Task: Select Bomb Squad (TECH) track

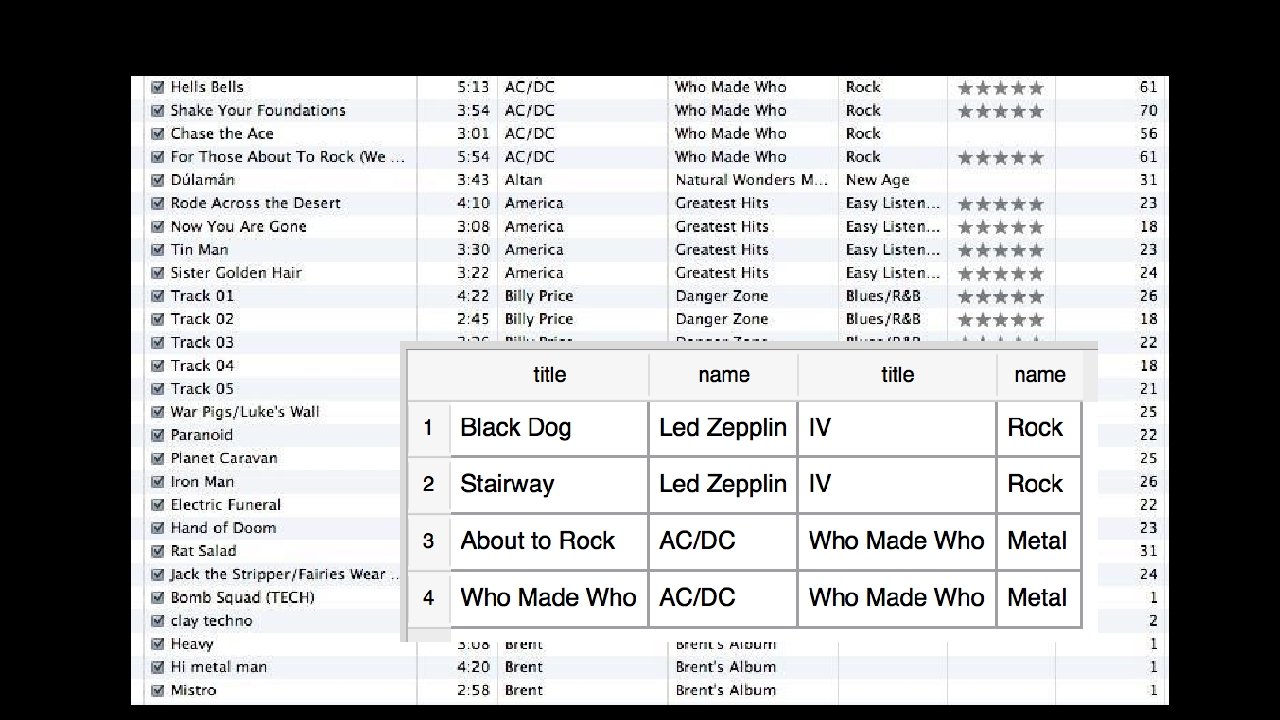Action: point(242,597)
